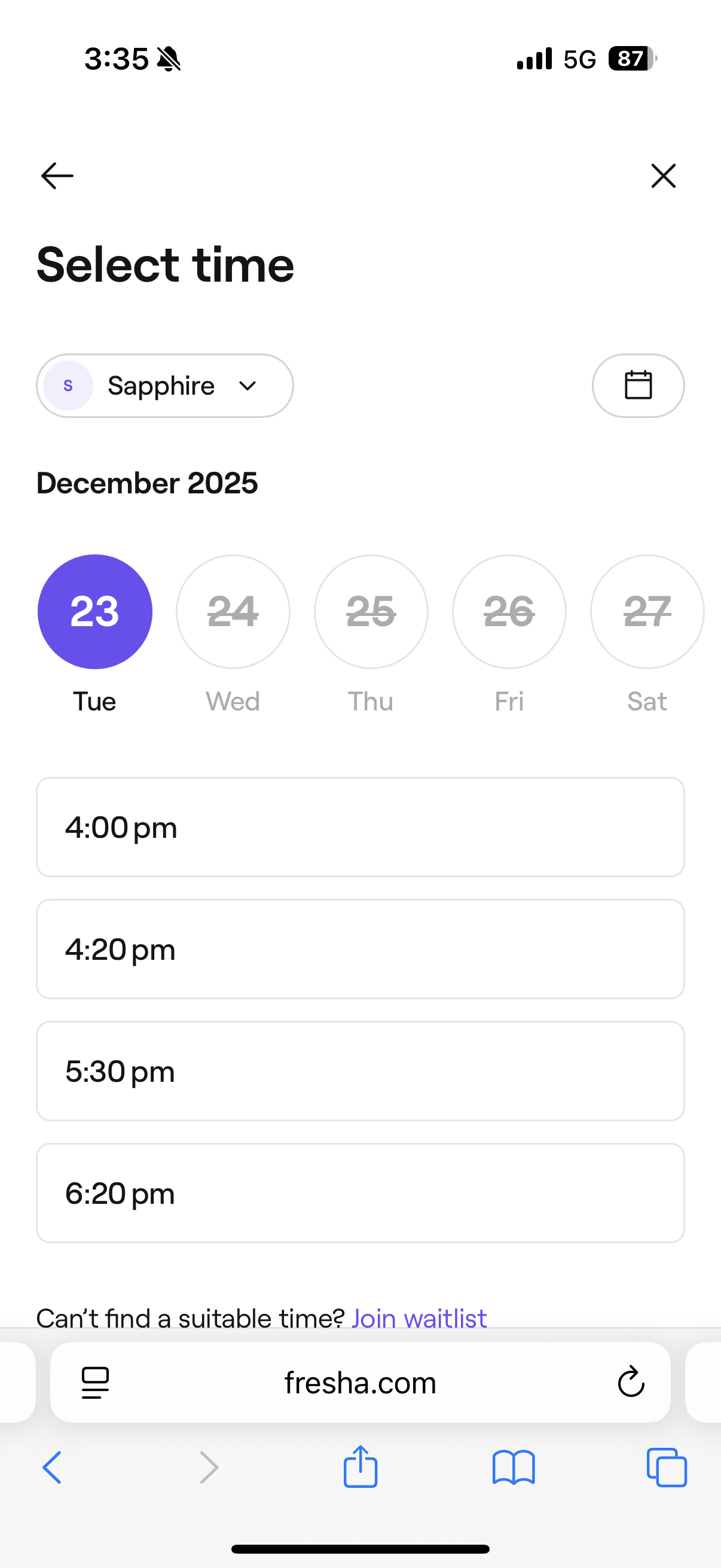Select Tuesday 23 date
This screenshot has height=1568, width=721.
pyautogui.click(x=95, y=611)
